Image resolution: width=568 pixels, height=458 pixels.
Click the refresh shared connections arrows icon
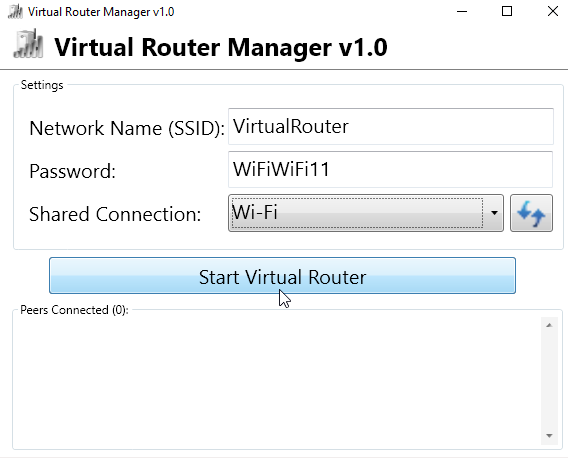pos(531,213)
